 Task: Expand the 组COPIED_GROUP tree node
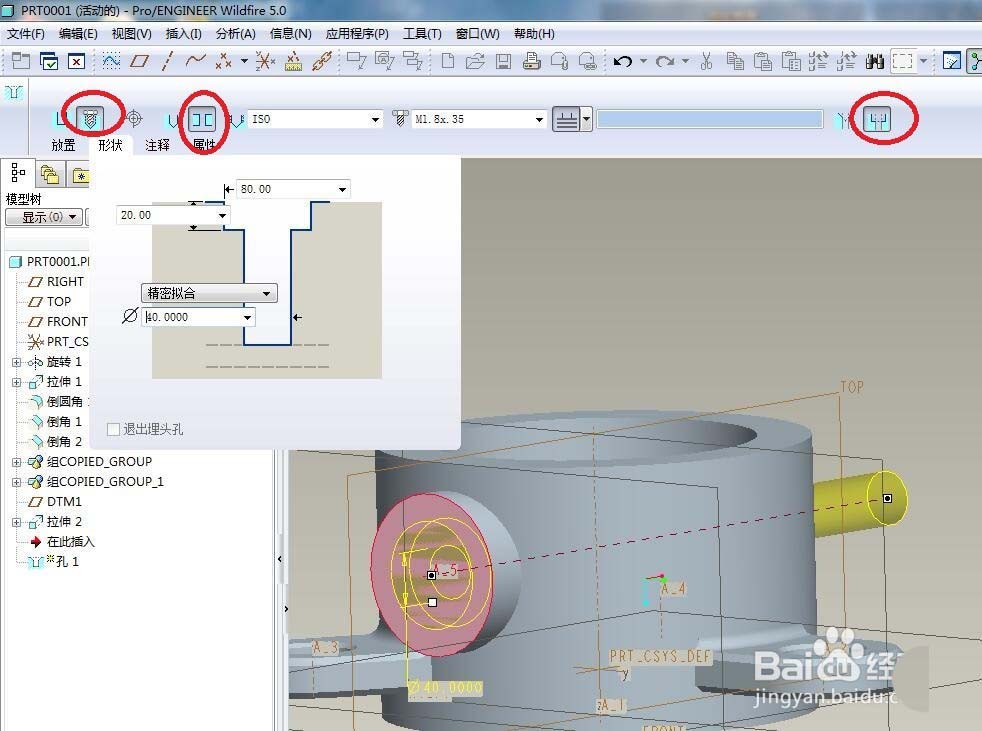[16, 462]
